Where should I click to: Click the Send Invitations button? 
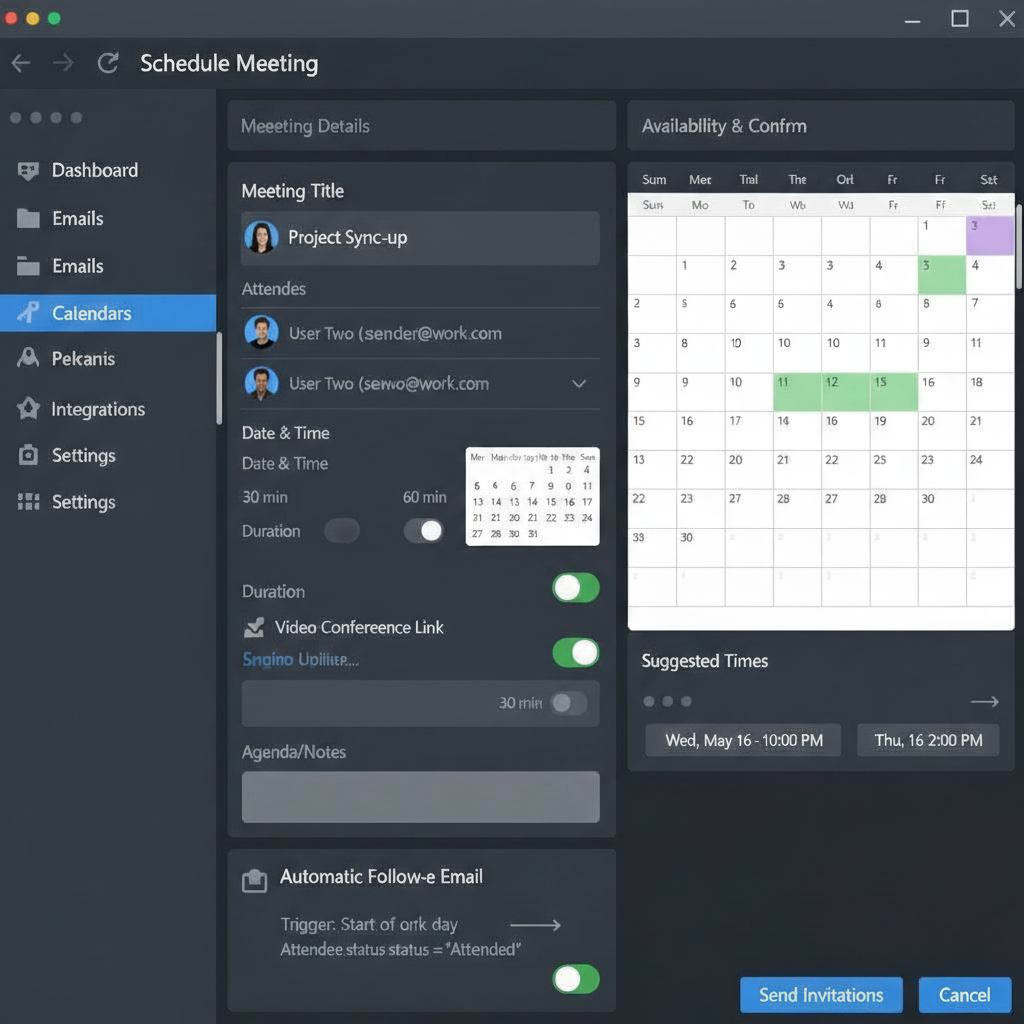point(820,995)
